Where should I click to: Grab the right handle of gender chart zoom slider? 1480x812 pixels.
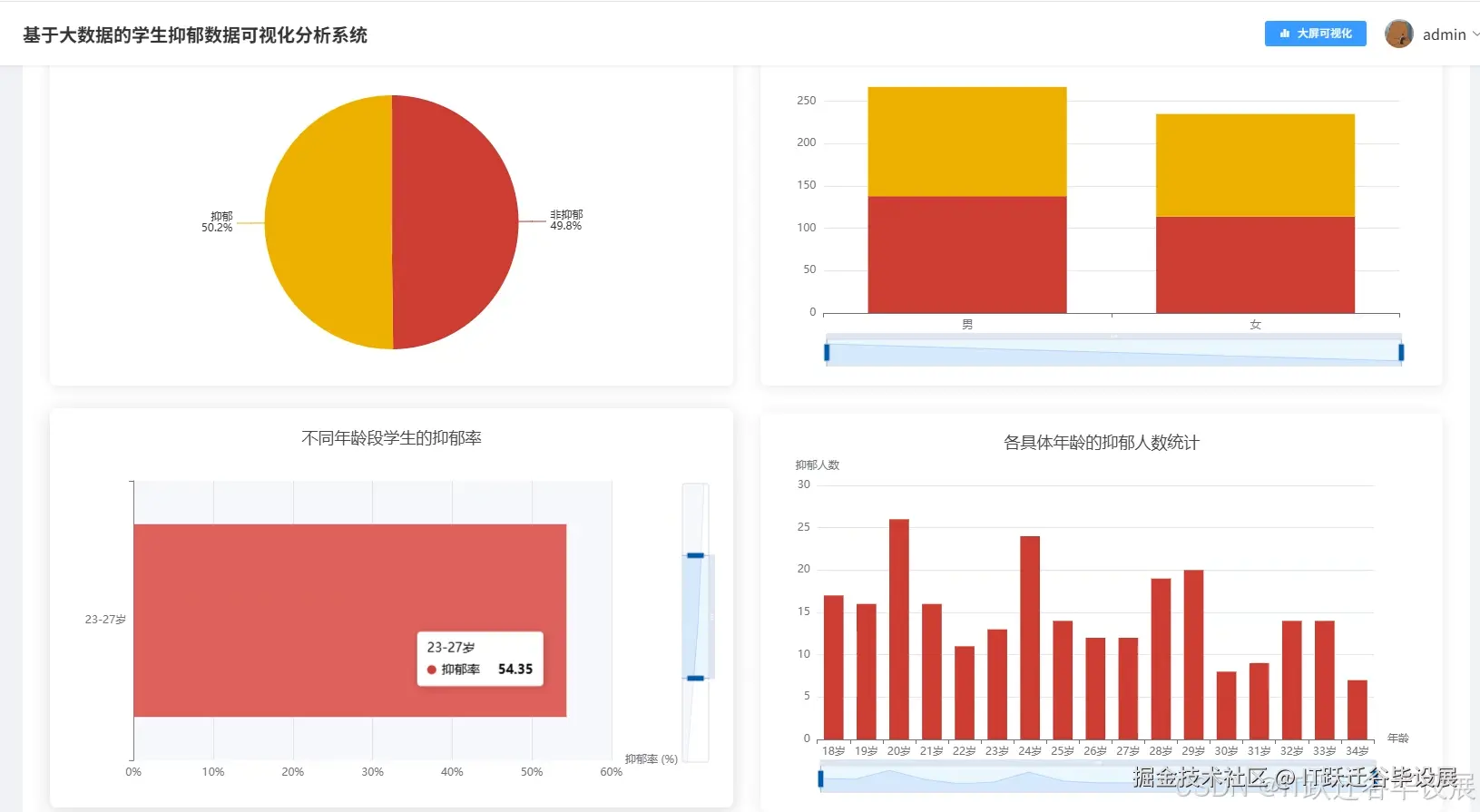pyautogui.click(x=1401, y=352)
